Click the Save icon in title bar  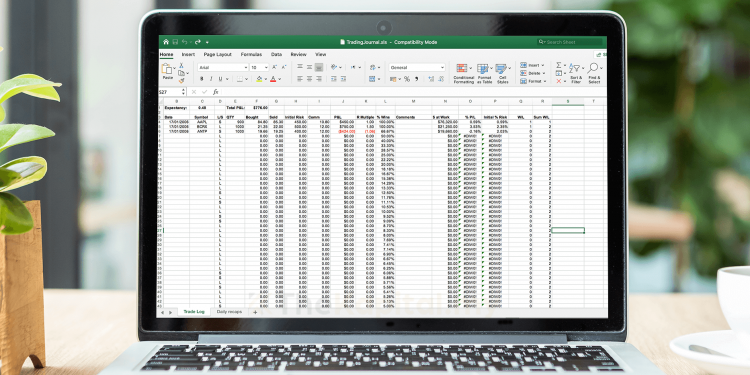pos(175,42)
